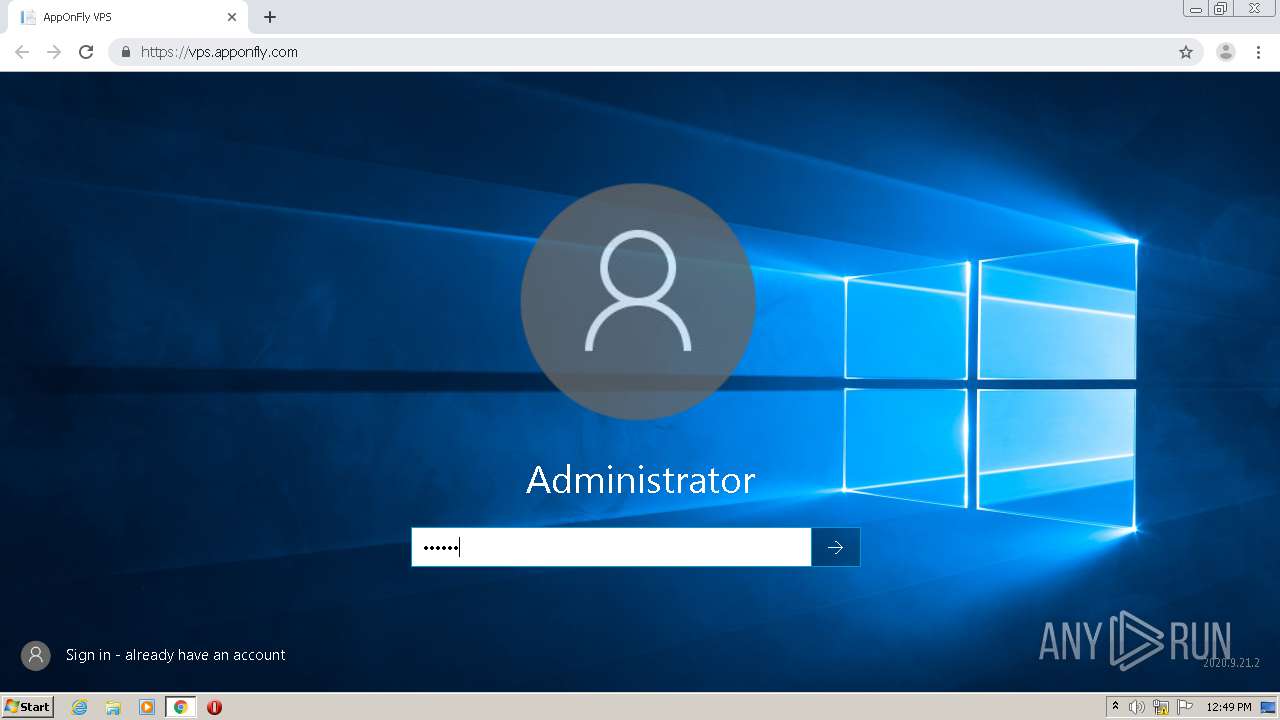Open the red Opera-style taskbar icon

[214, 707]
